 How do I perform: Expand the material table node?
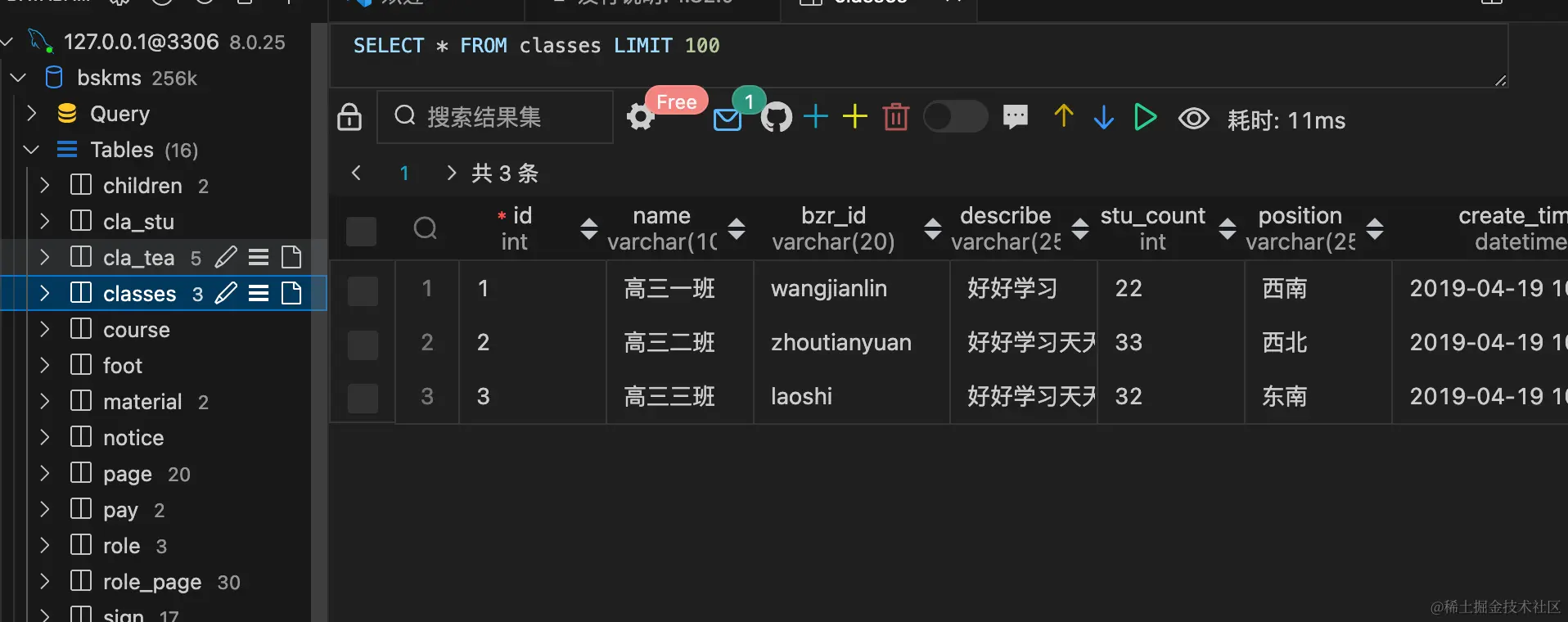45,401
